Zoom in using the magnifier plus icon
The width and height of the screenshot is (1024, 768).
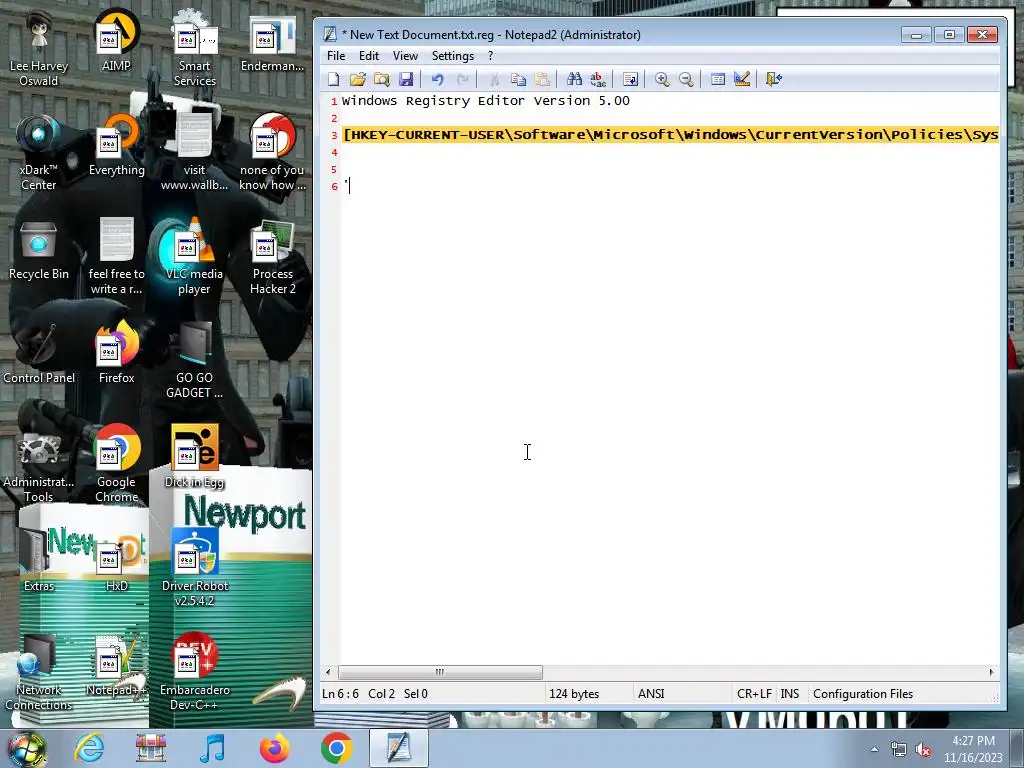(x=662, y=80)
